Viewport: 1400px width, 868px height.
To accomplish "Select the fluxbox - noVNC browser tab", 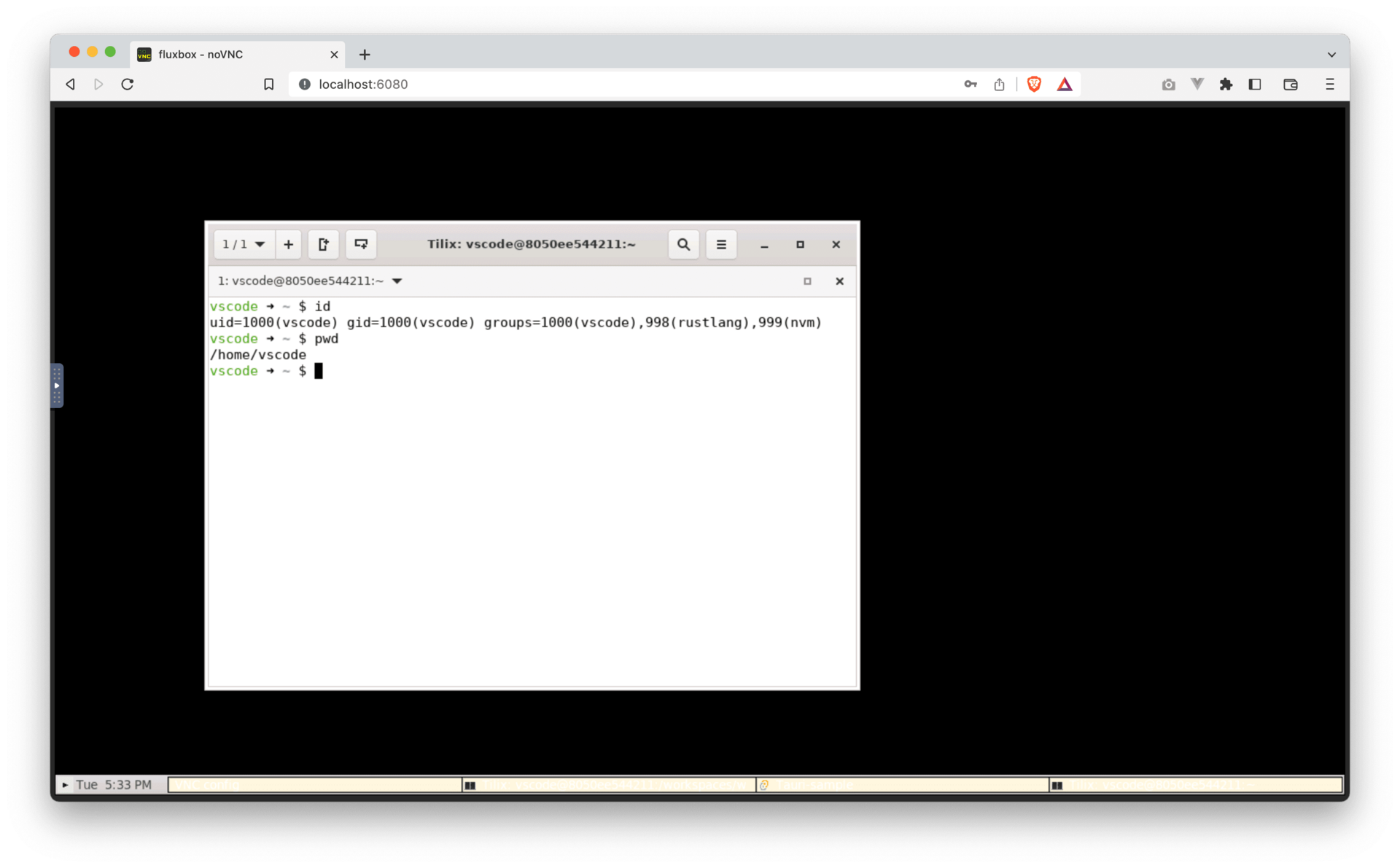I will [219, 54].
